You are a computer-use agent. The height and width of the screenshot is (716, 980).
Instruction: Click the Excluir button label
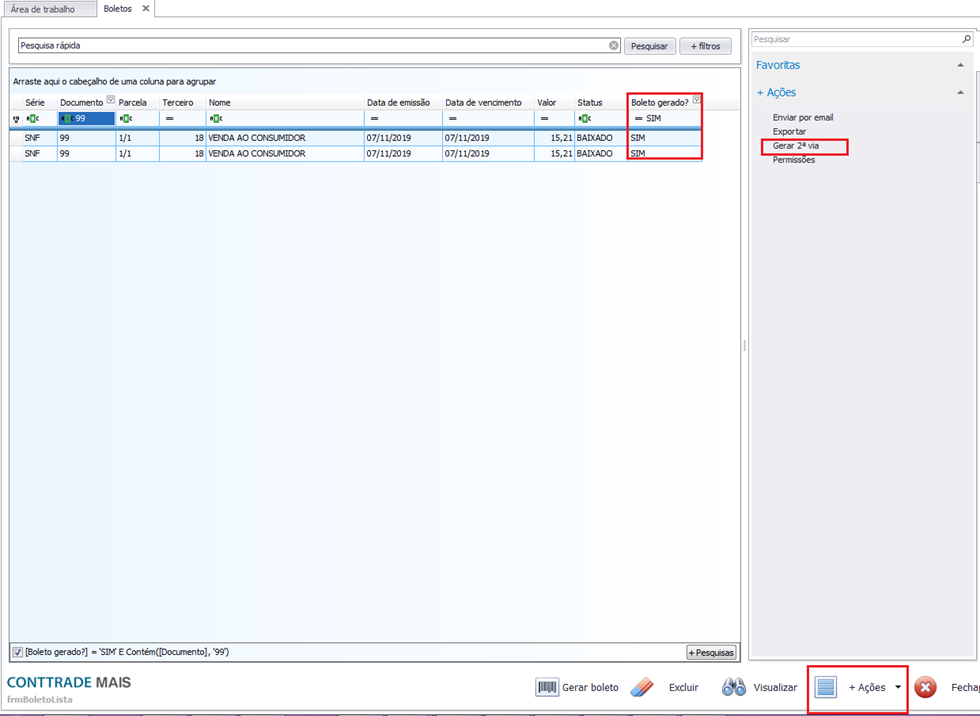point(683,687)
